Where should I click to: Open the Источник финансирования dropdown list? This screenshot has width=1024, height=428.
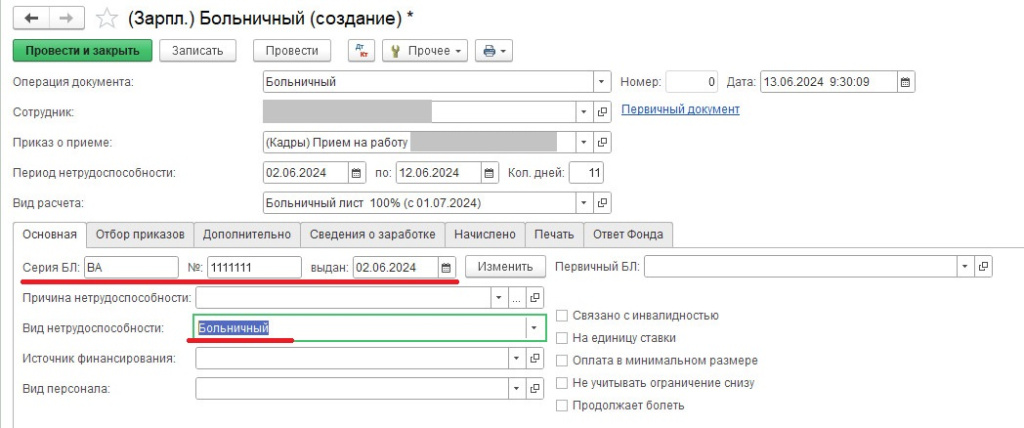pos(516,358)
